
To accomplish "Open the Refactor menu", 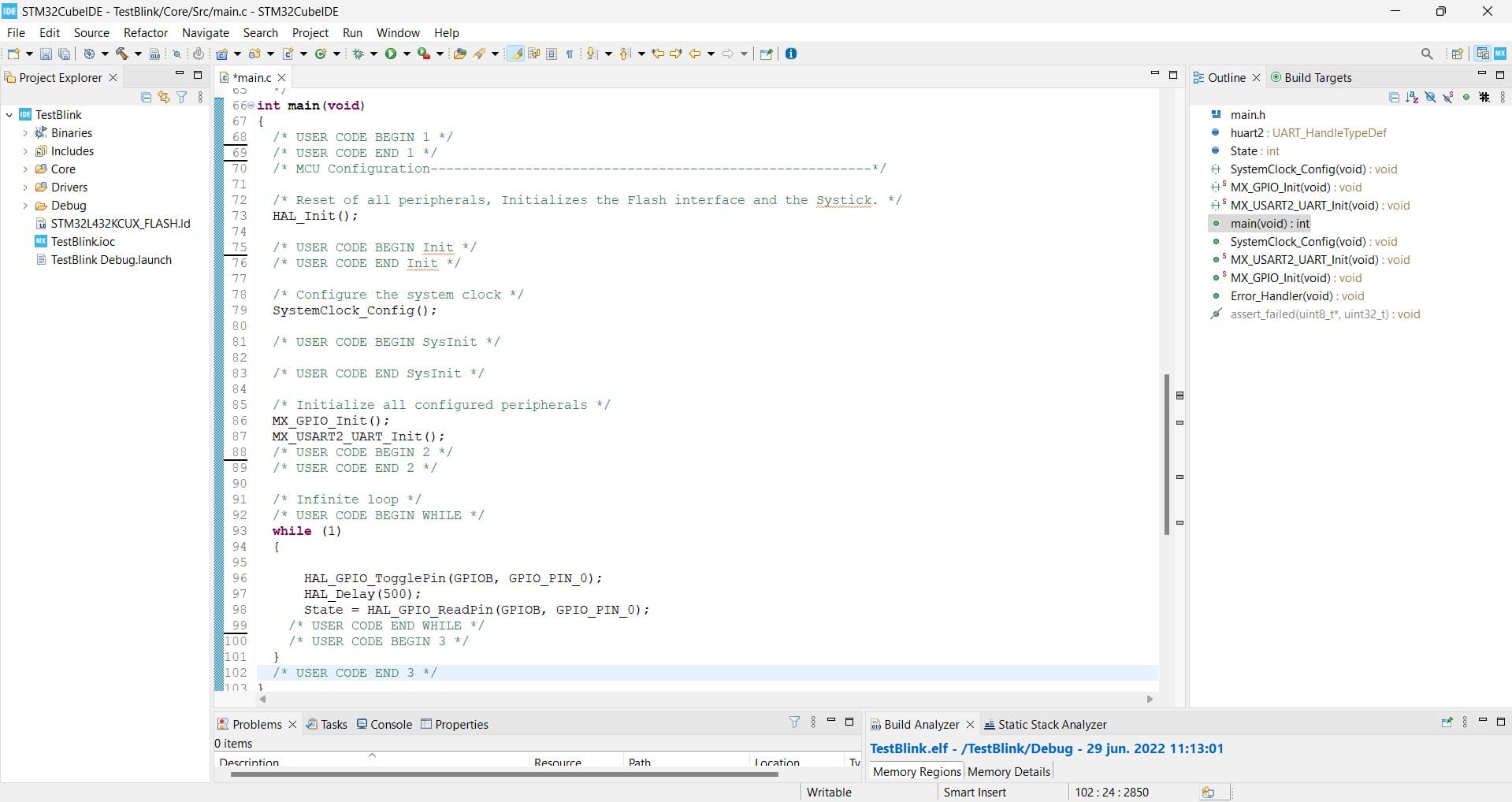I will [146, 33].
